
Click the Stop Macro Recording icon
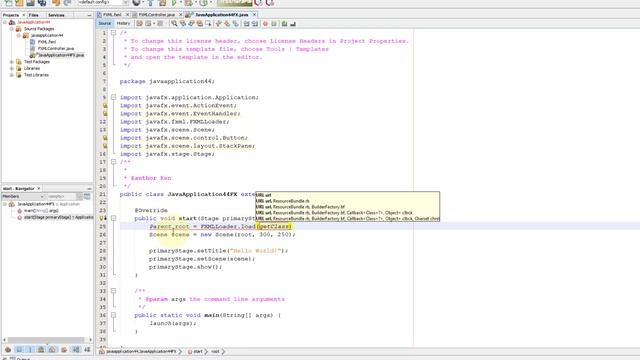tap(274, 24)
